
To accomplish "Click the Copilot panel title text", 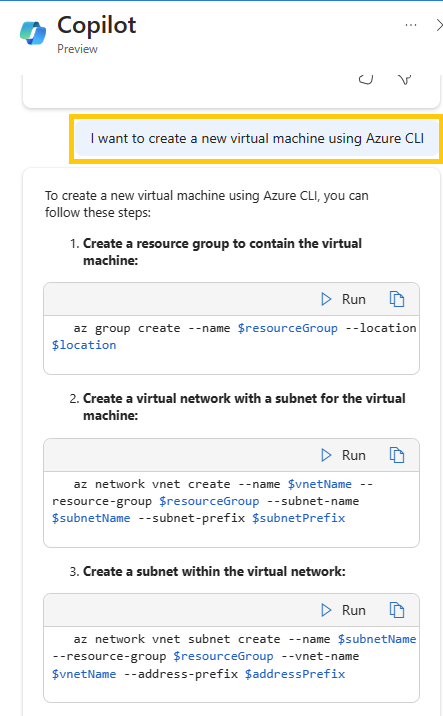I will (x=96, y=25).
